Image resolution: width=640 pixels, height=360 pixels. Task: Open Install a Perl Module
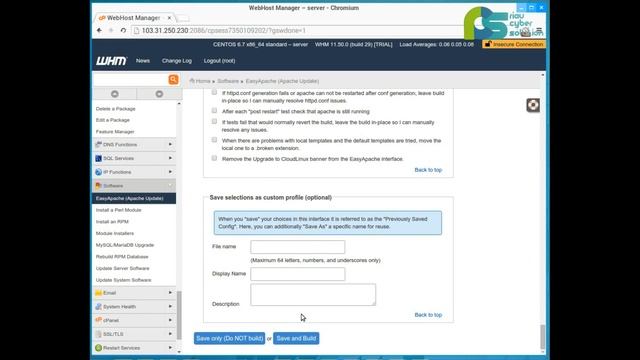coord(118,210)
